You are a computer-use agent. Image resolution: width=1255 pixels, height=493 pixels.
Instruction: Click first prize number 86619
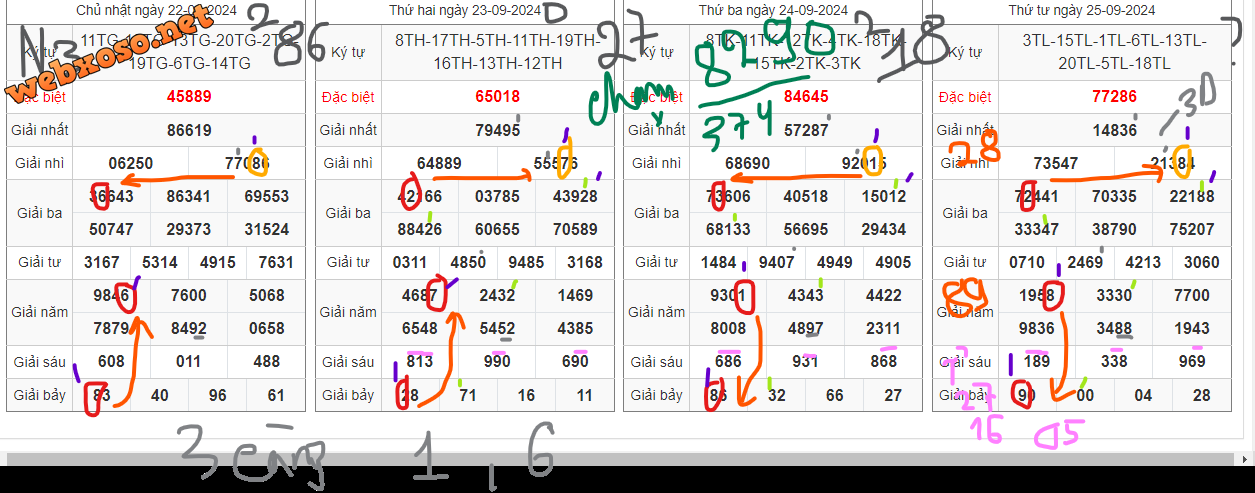[189, 130]
